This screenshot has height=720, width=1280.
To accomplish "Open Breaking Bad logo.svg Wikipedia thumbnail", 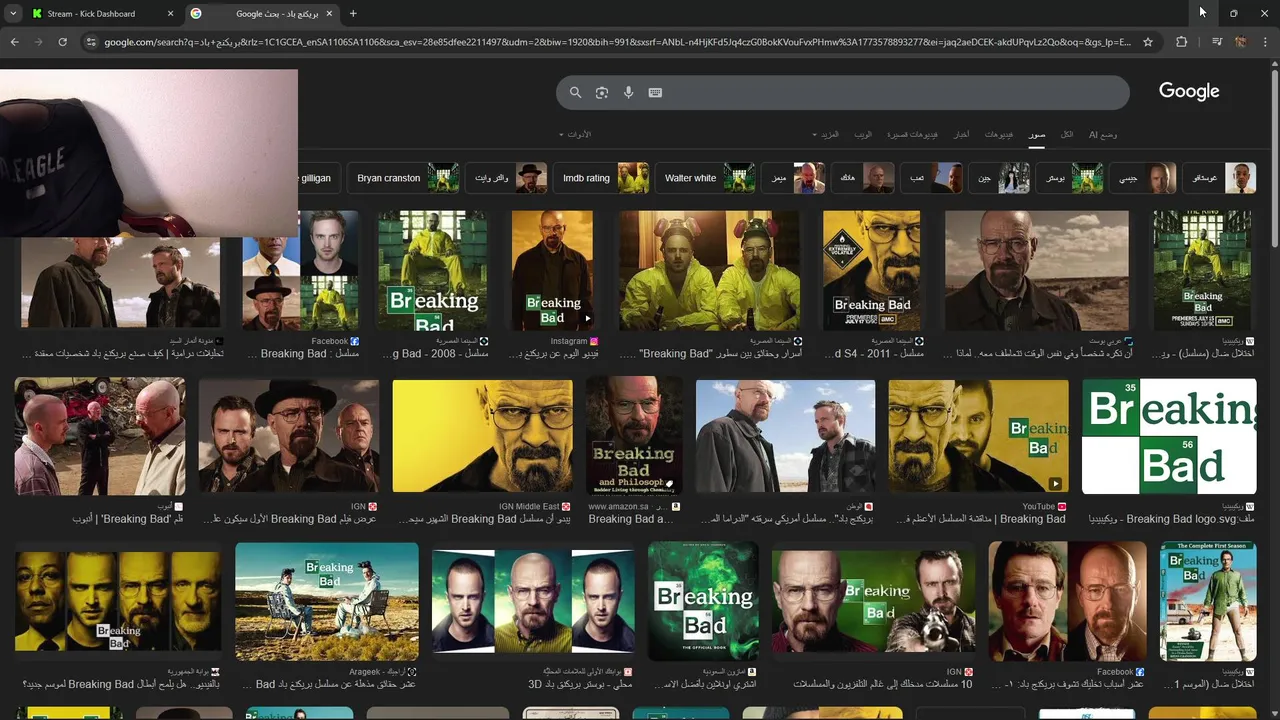I will pos(1169,436).
